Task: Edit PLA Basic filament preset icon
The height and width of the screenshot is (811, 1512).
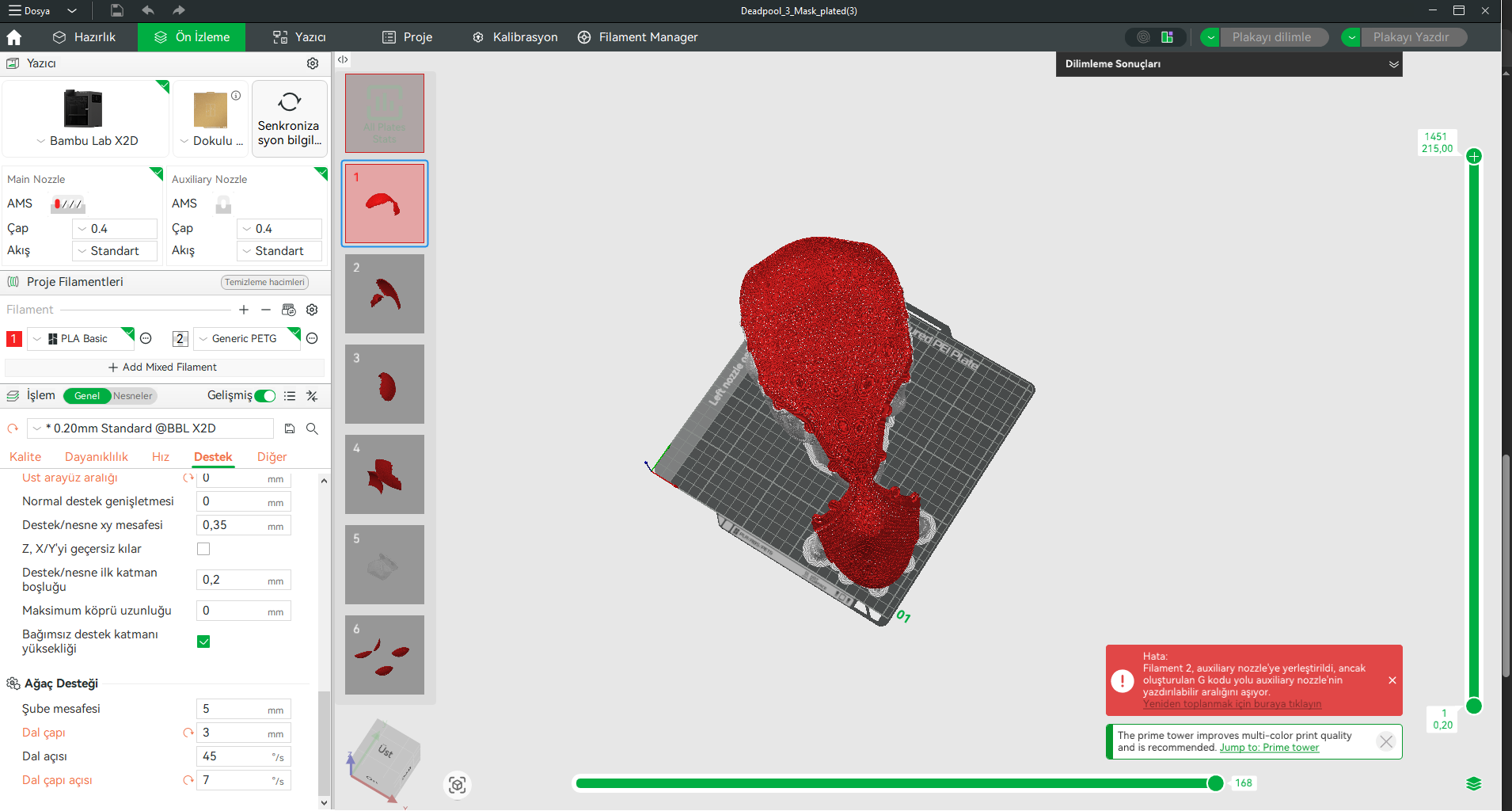Action: (x=146, y=338)
